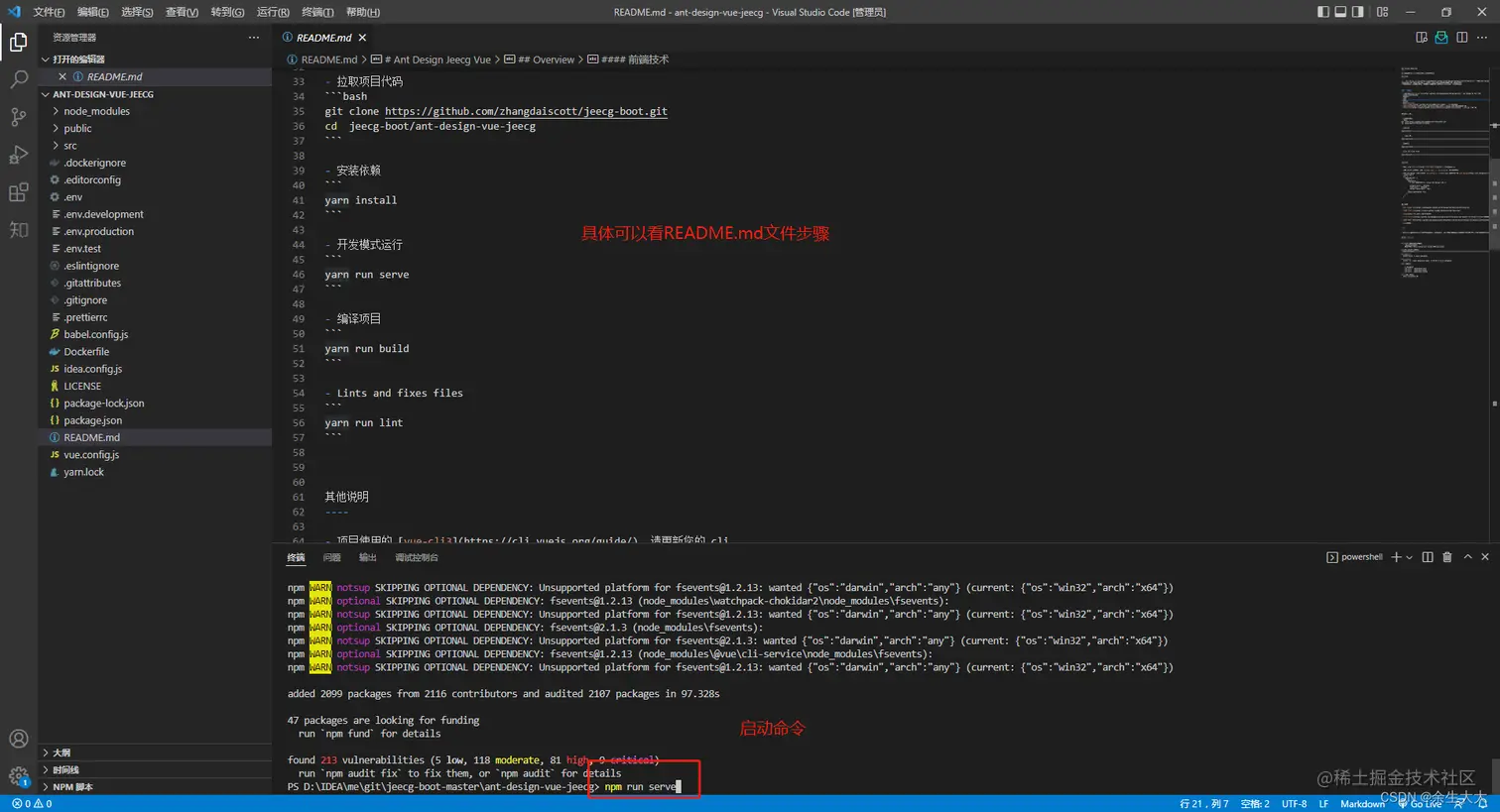1500x812 pixels.
Task: Switch to the Debug Console tab (调试控制台)
Action: tap(416, 557)
